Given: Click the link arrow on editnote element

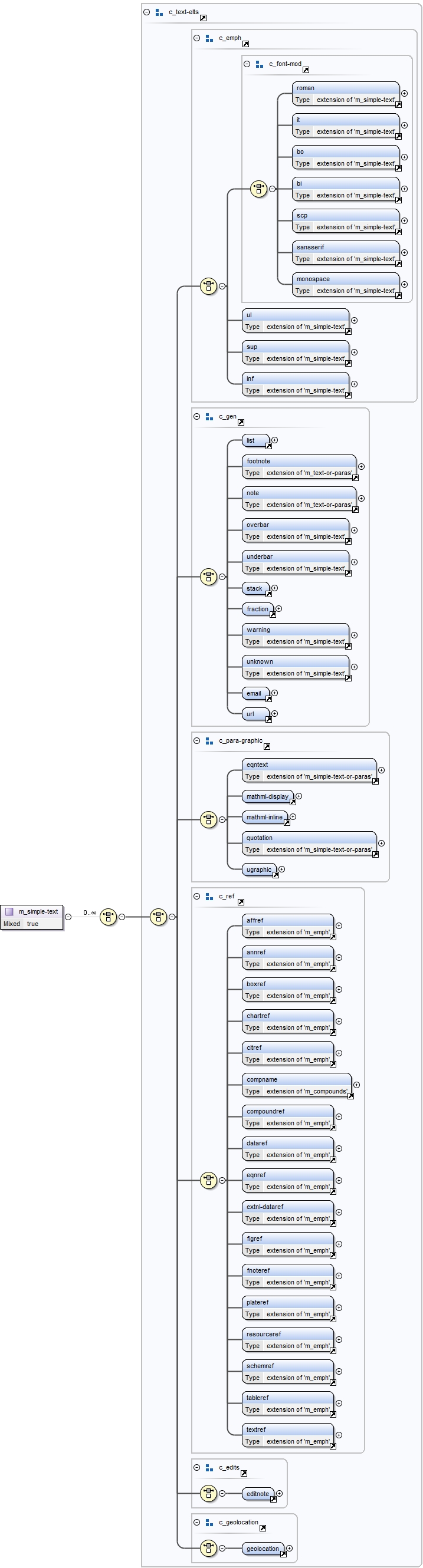Looking at the screenshot, I should (x=273, y=1499).
